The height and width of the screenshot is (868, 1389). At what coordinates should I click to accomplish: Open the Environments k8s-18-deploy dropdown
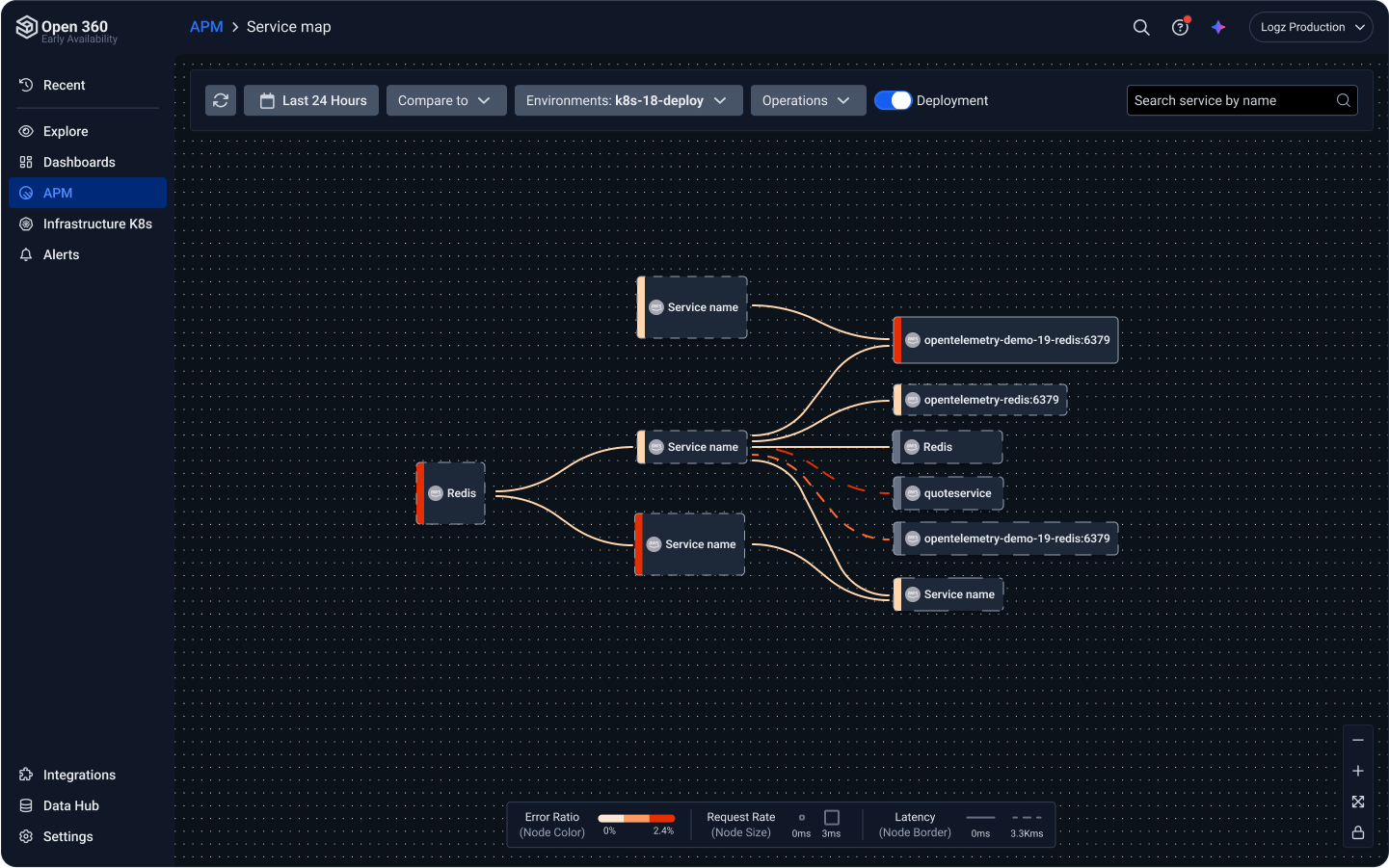[628, 100]
